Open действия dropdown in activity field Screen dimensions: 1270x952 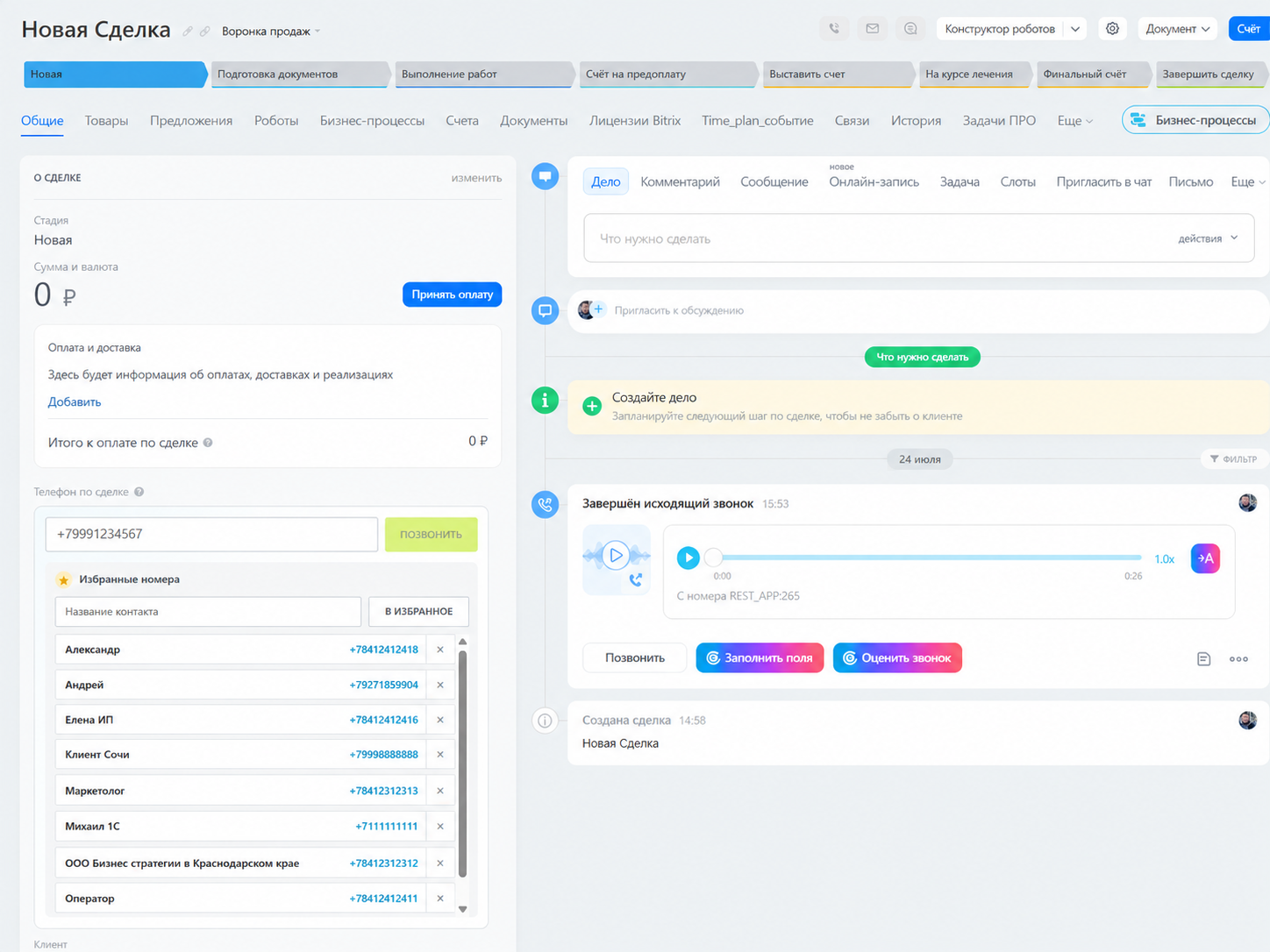1208,238
